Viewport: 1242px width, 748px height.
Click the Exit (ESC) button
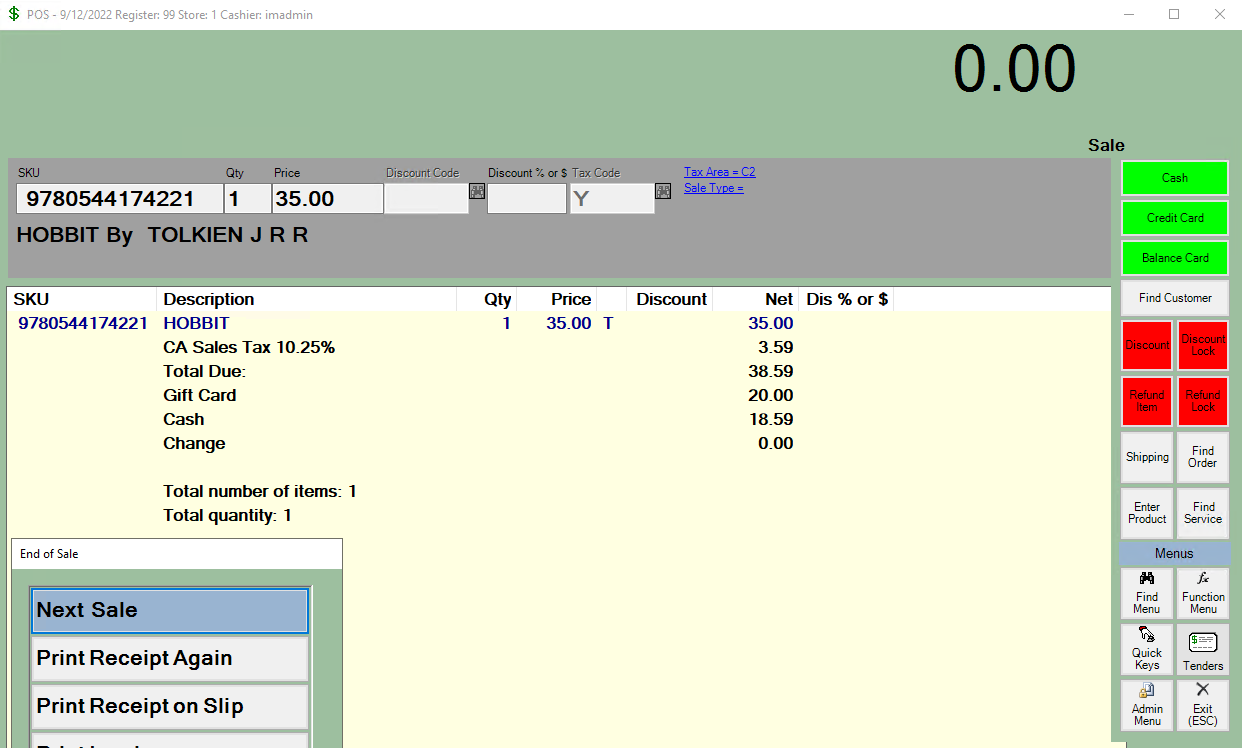1203,705
